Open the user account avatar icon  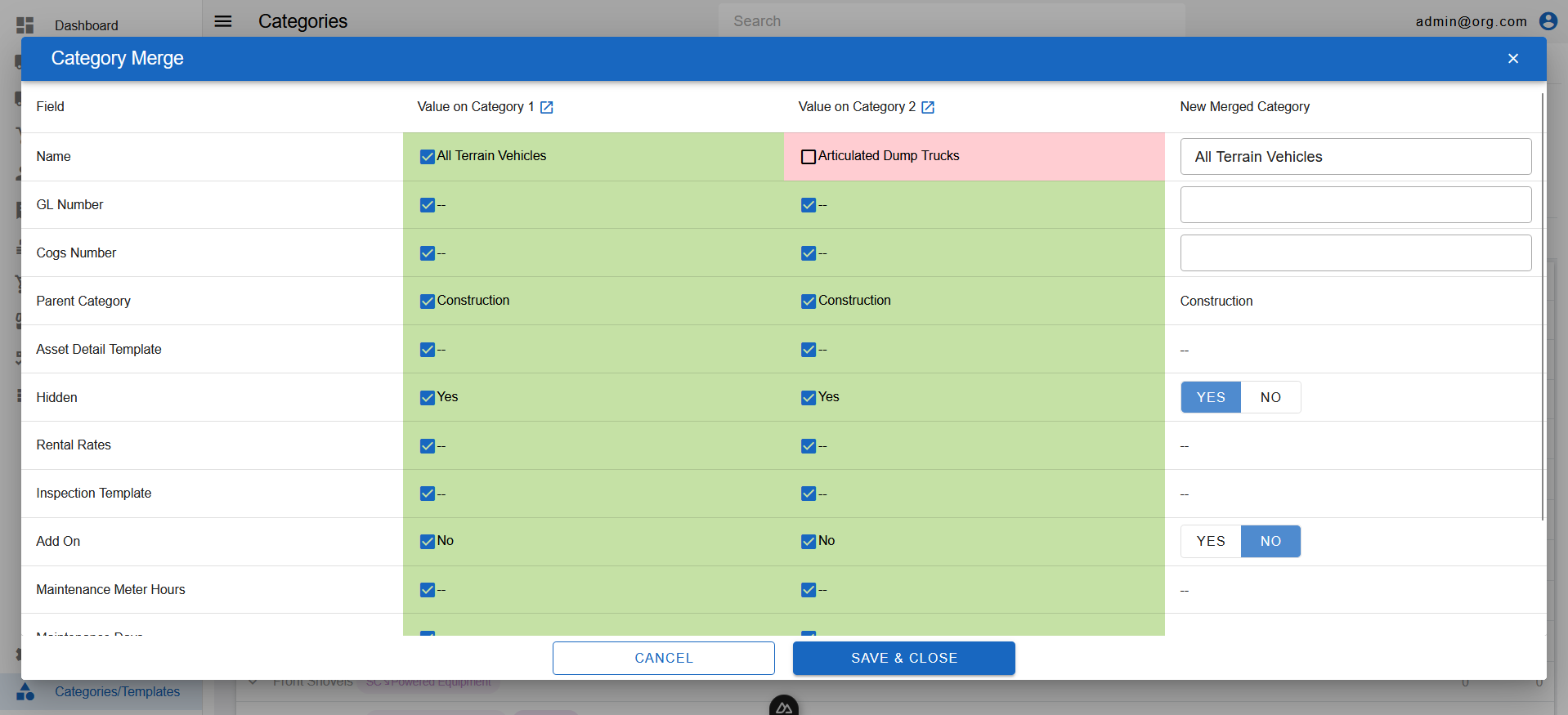pyautogui.click(x=1548, y=21)
